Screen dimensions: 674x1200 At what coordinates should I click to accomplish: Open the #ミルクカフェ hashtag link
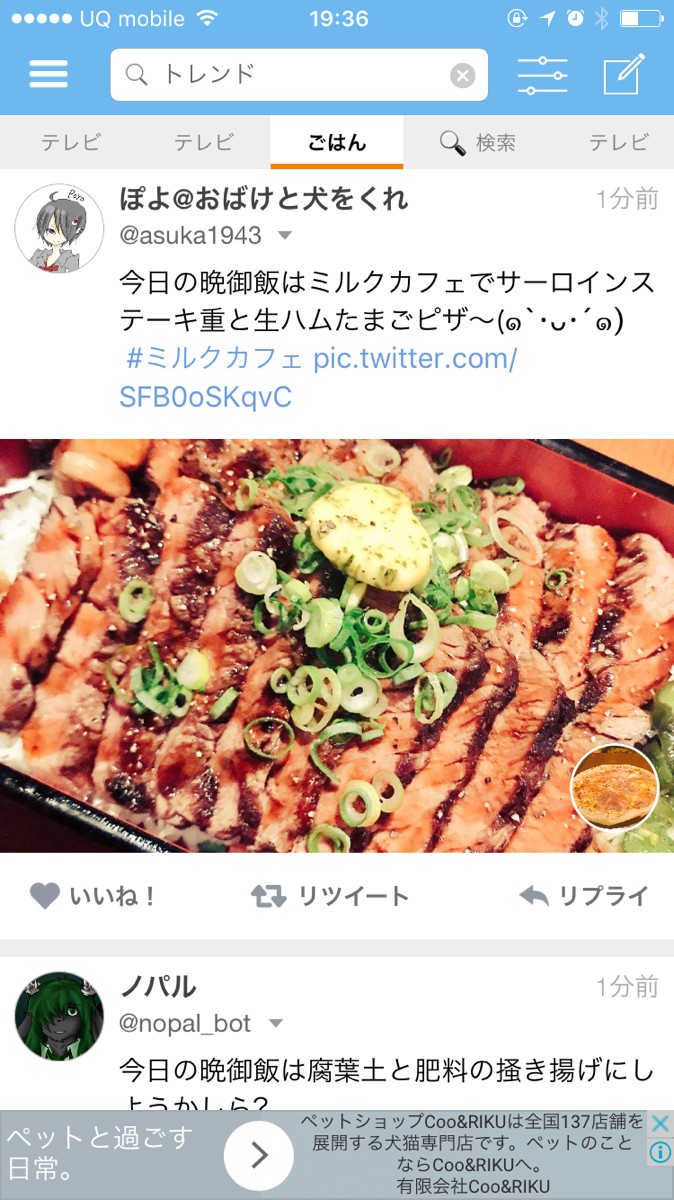click(214, 358)
